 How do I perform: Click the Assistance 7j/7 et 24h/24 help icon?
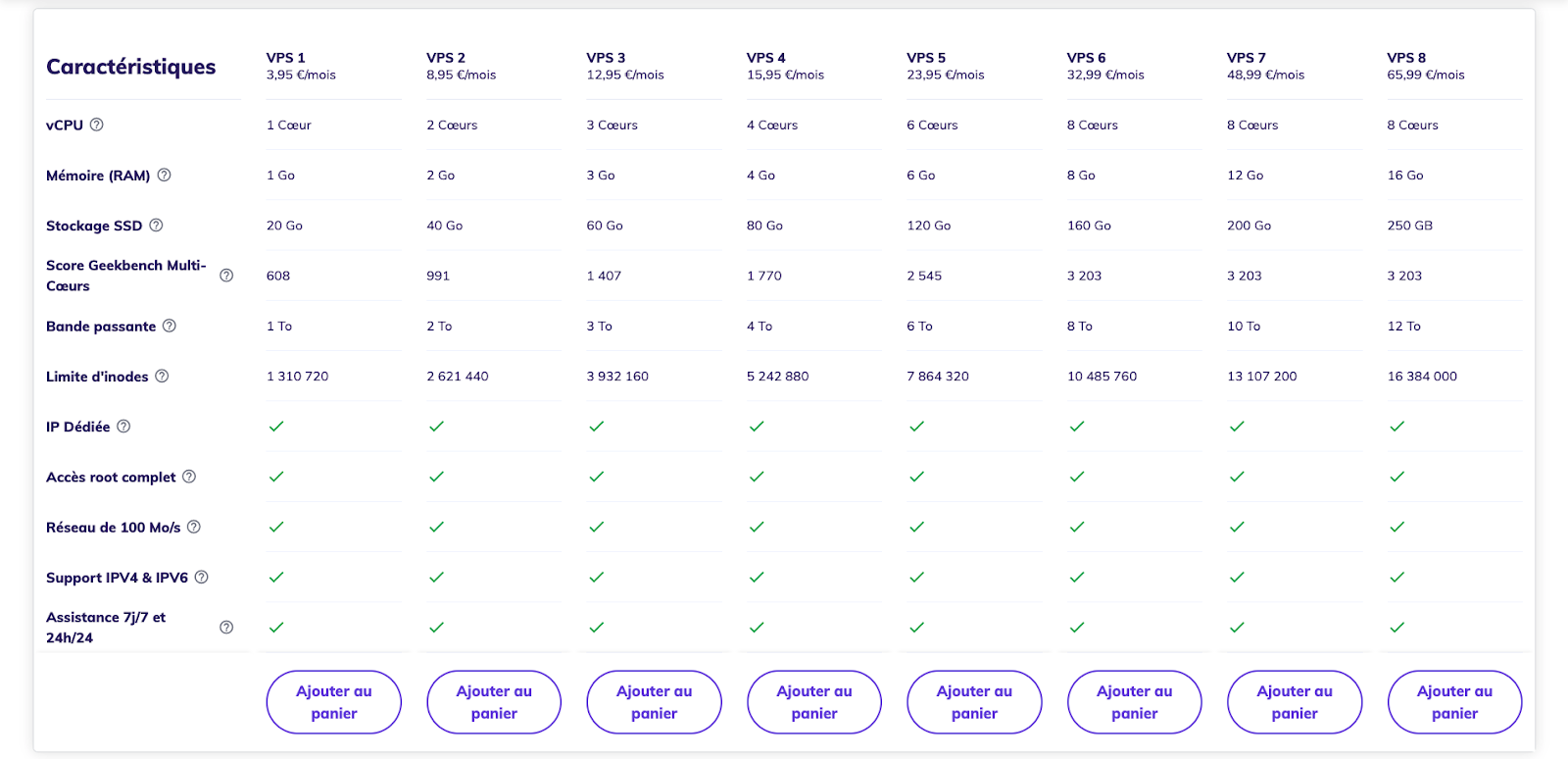point(226,628)
